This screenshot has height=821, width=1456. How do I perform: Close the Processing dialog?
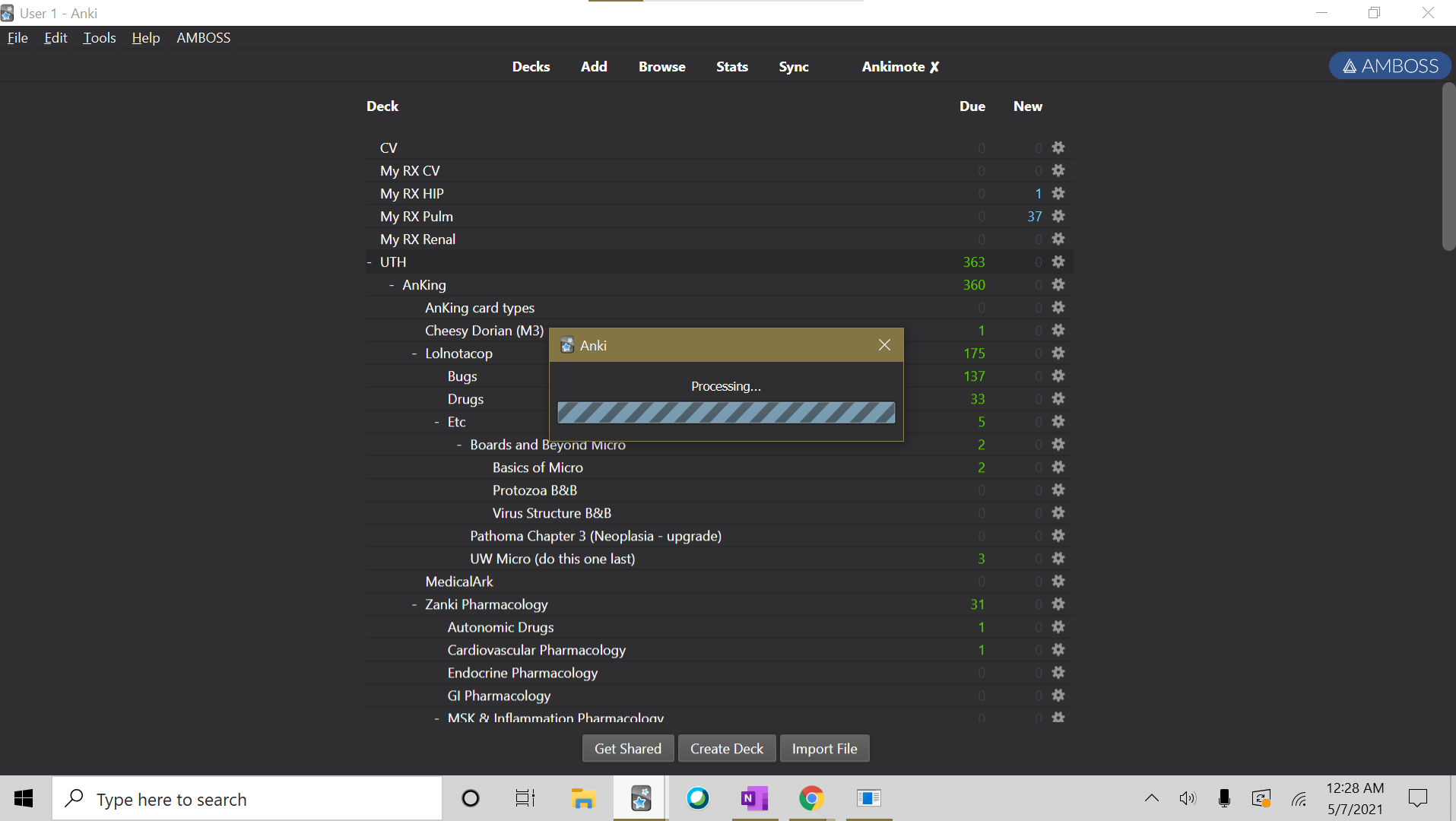(884, 345)
